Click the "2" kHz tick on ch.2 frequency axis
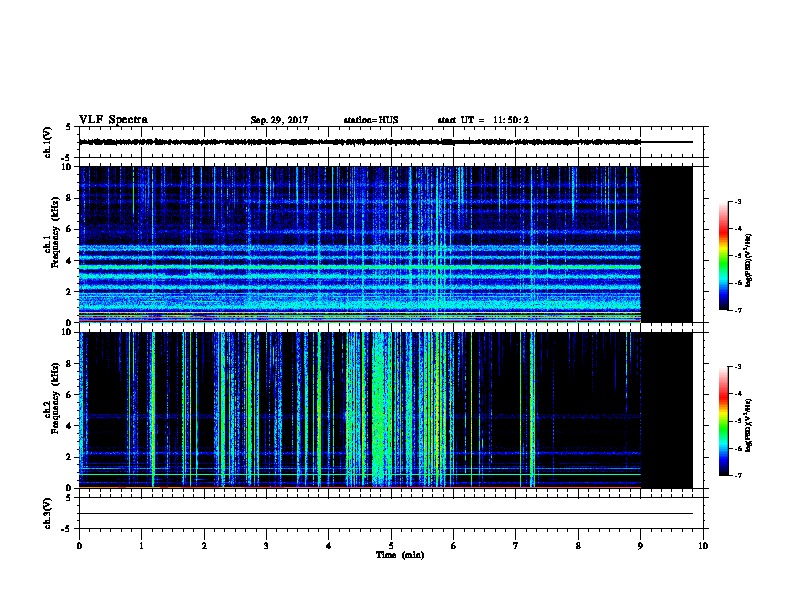Screen dimensions: 792x612 [71, 457]
